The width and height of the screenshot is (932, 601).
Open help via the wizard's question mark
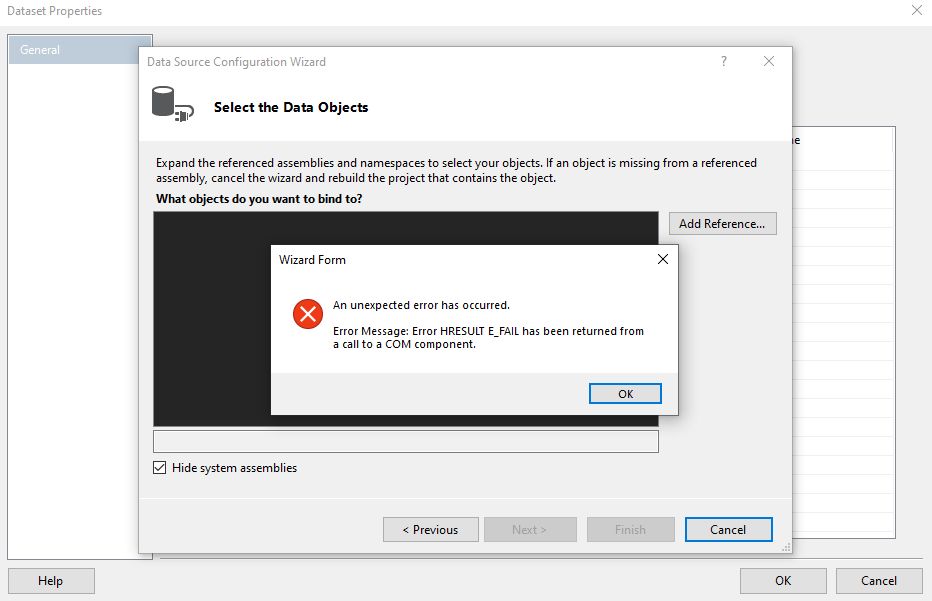click(x=723, y=61)
